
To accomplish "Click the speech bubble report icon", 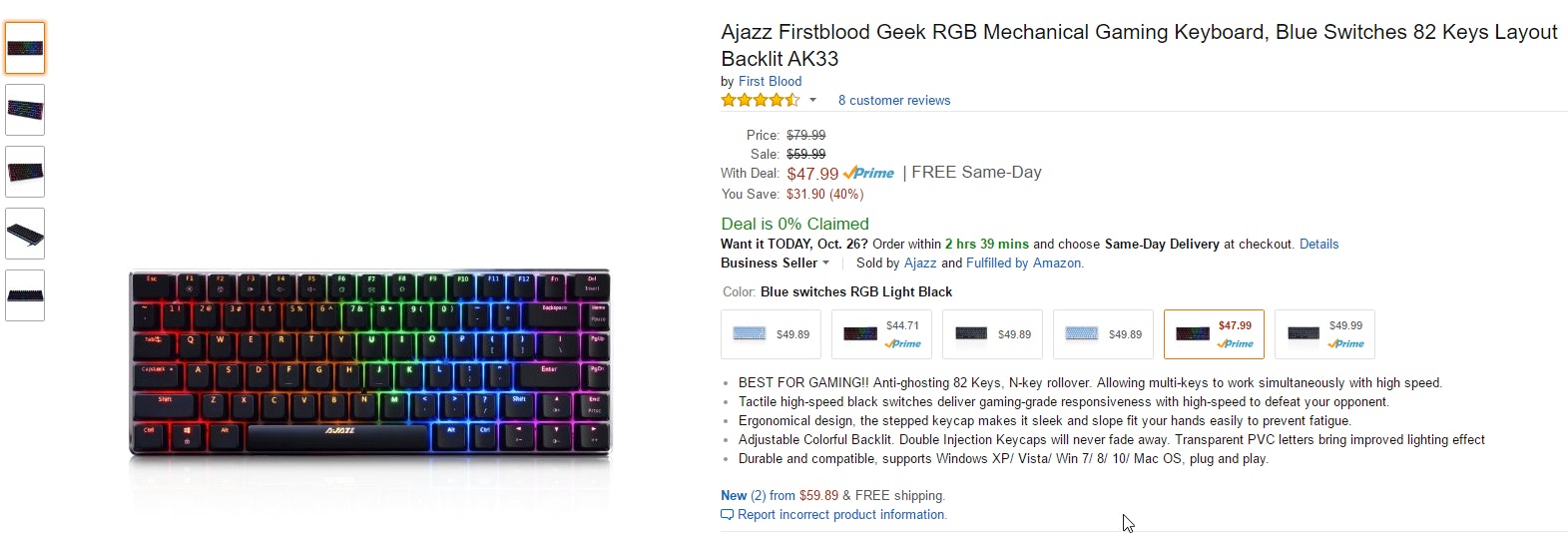I will 727,515.
